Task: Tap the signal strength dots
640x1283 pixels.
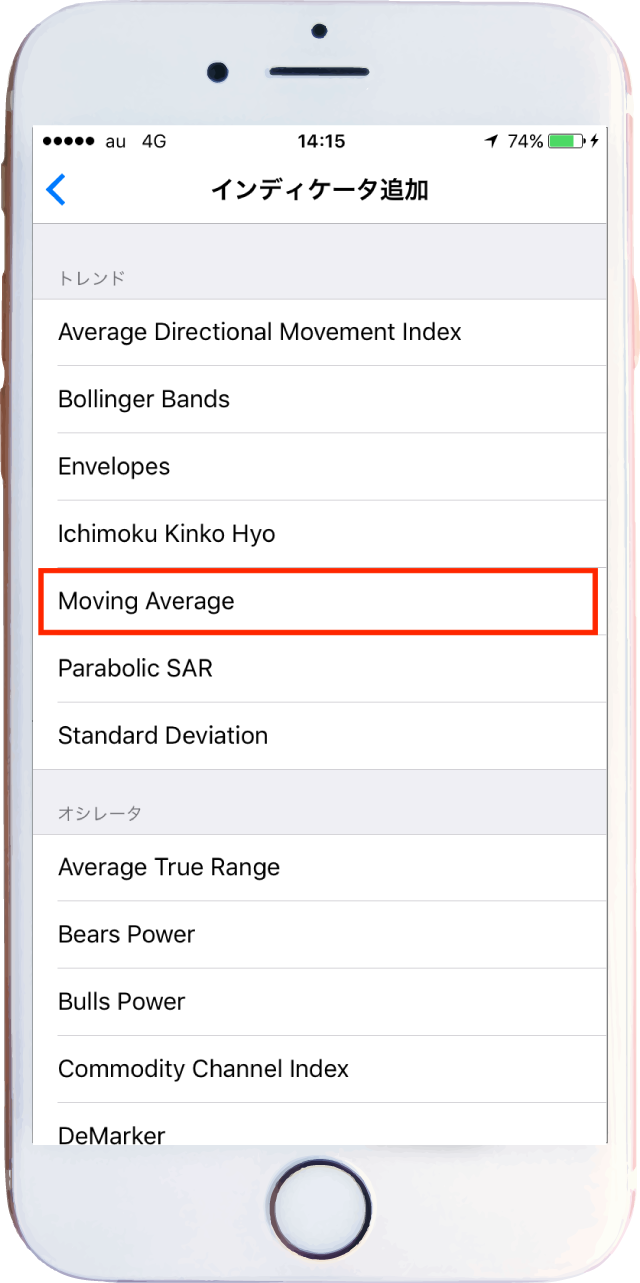Action: [x=68, y=141]
